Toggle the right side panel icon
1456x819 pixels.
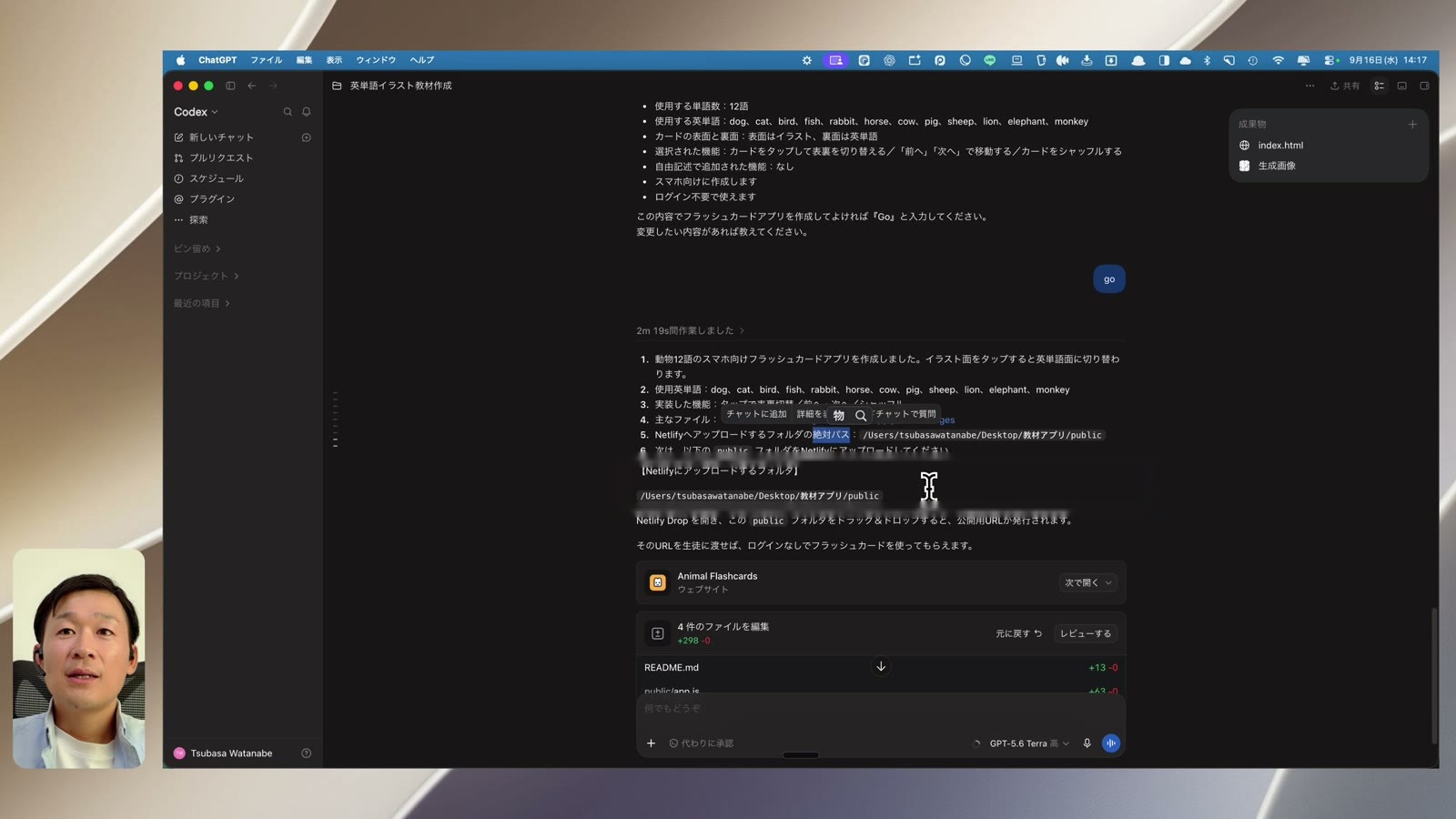(x=1424, y=86)
